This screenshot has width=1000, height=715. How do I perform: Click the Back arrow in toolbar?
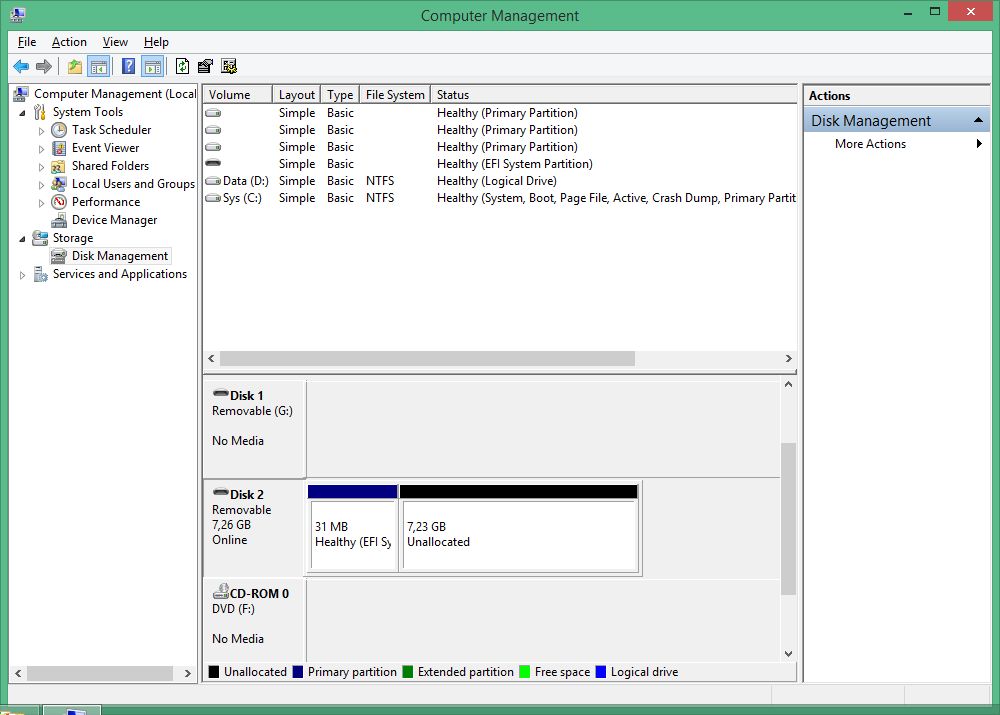[x=21, y=67]
